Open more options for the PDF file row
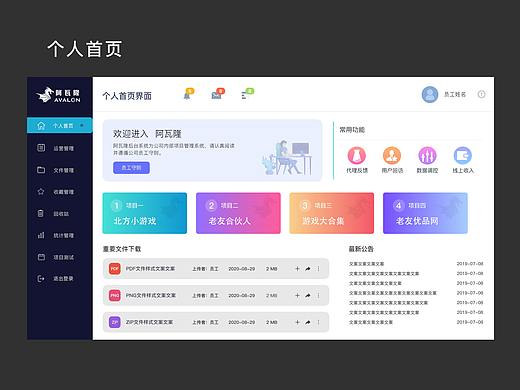 click(318, 269)
